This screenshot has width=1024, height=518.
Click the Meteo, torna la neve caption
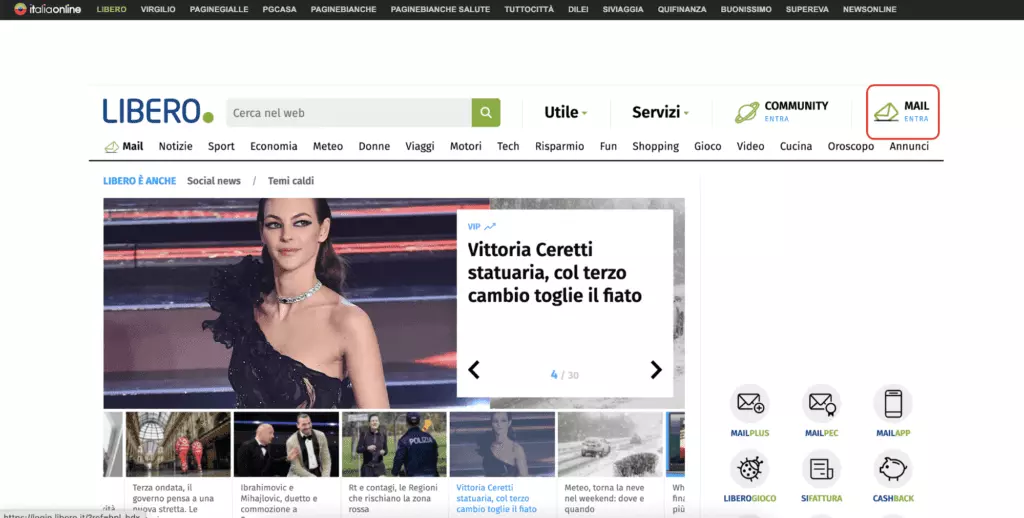coord(605,498)
